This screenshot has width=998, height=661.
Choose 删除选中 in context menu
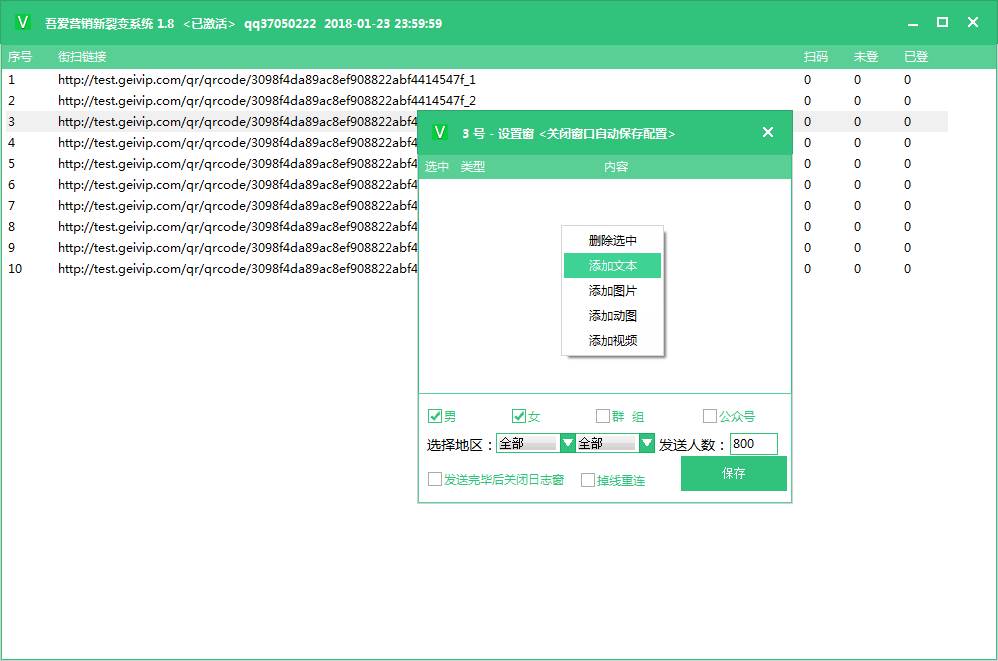coord(612,241)
